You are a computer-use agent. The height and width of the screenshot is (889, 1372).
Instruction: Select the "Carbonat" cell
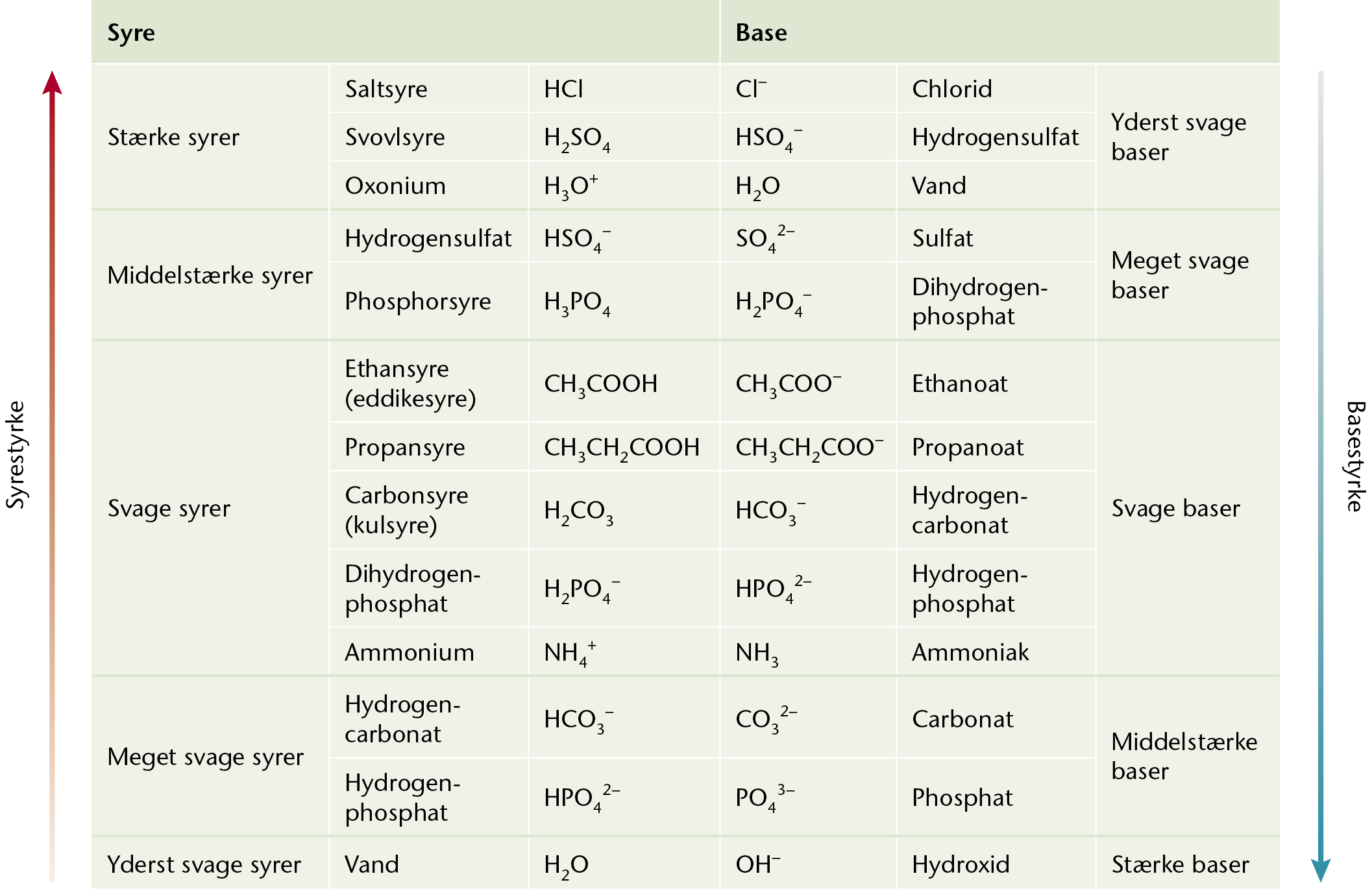click(x=962, y=719)
